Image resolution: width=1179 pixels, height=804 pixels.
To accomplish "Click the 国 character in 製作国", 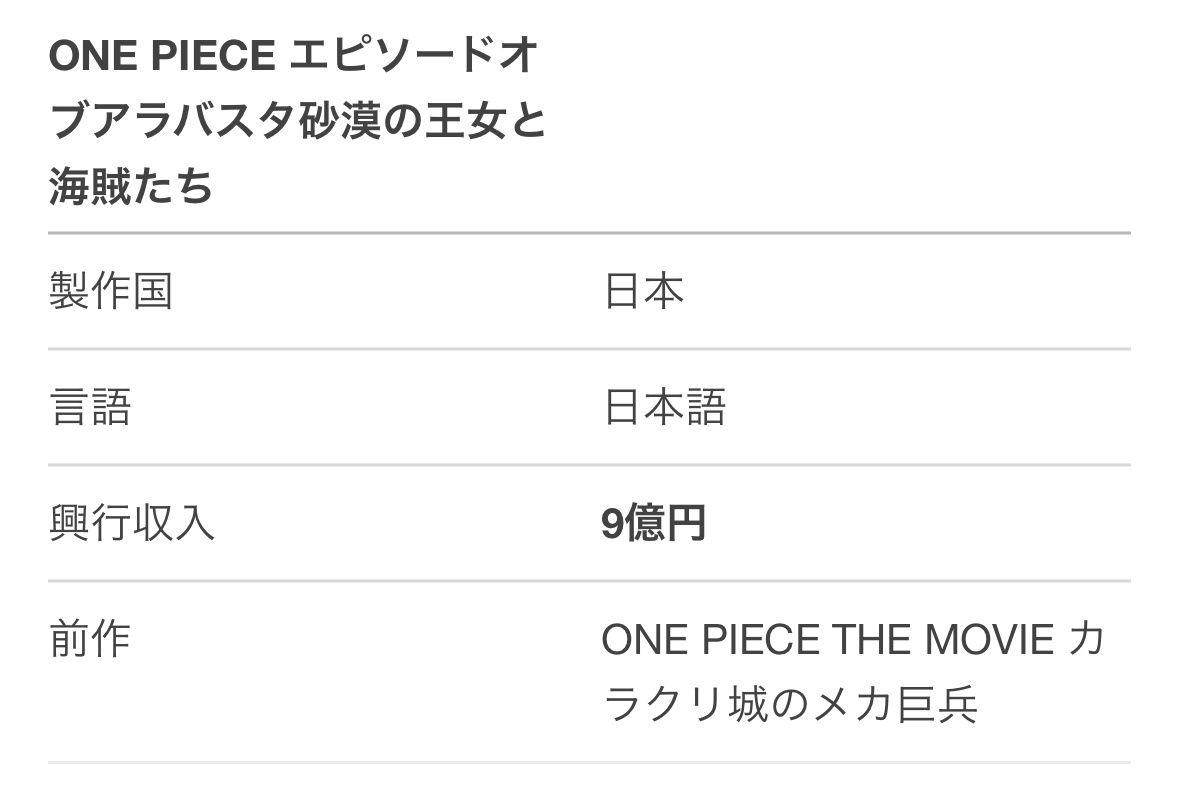I will click(x=152, y=292).
